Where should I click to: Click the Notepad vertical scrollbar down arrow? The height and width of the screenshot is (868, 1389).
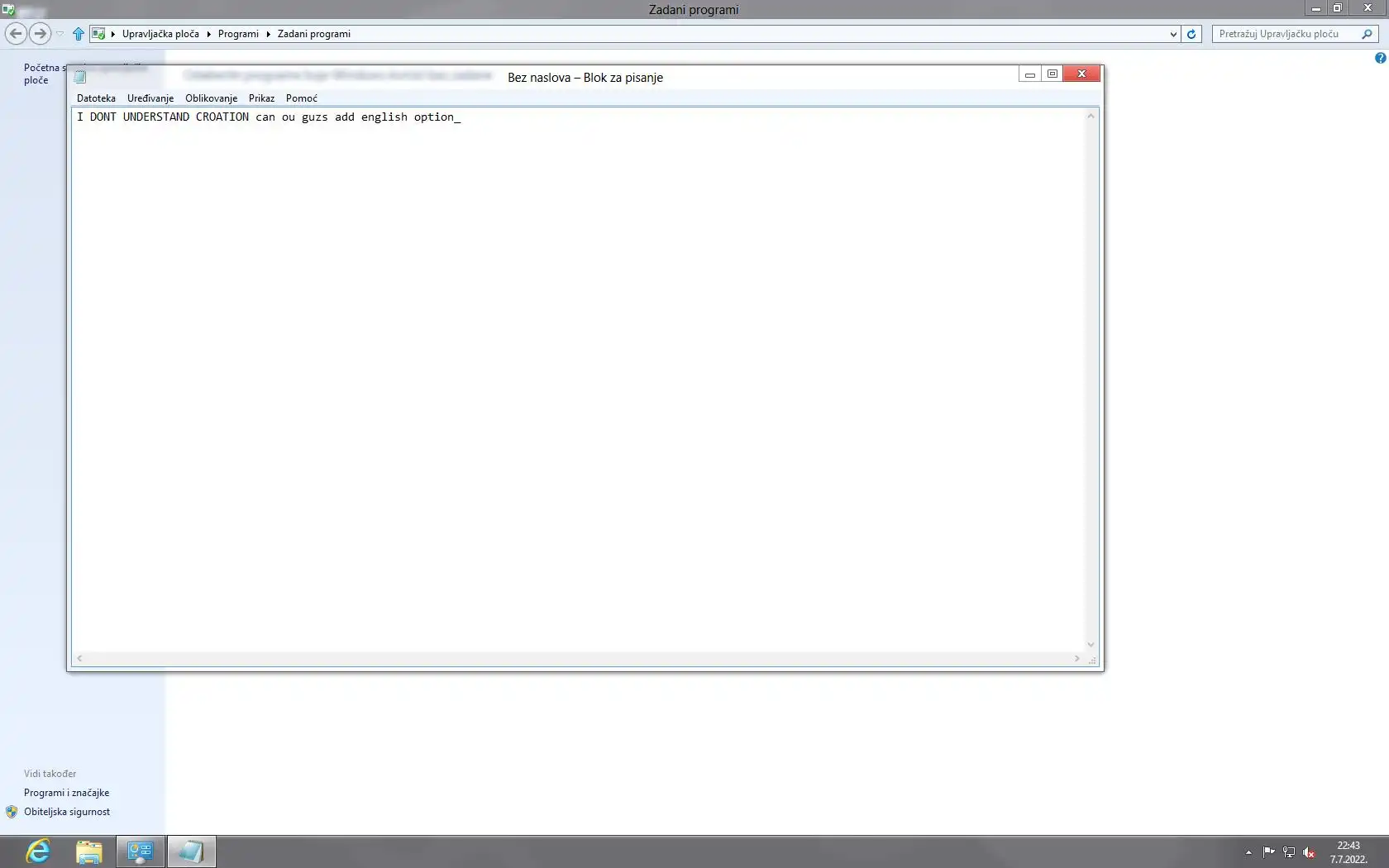click(x=1091, y=645)
